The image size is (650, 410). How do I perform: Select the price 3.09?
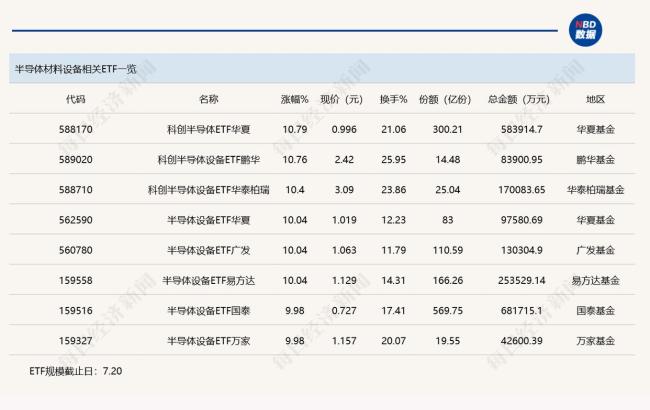(344, 190)
